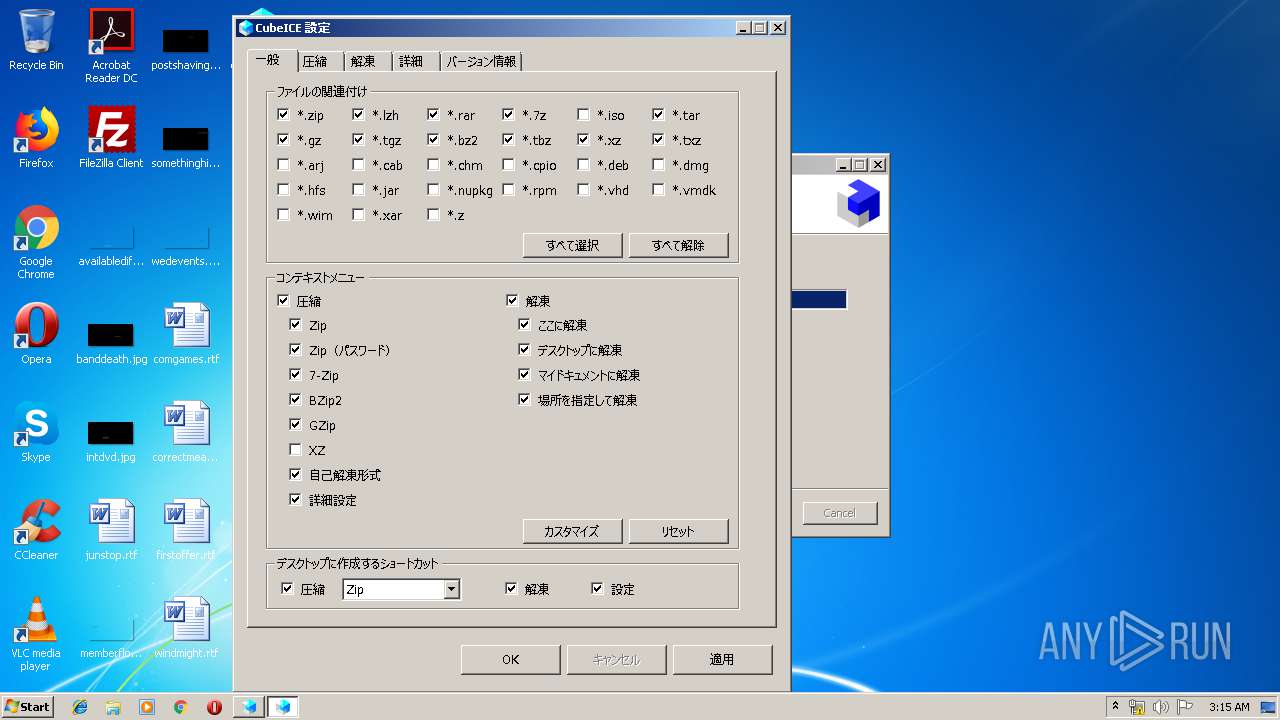This screenshot has height=720, width=1280.
Task: Open Windows Media Player taskbar icon
Action: click(147, 707)
